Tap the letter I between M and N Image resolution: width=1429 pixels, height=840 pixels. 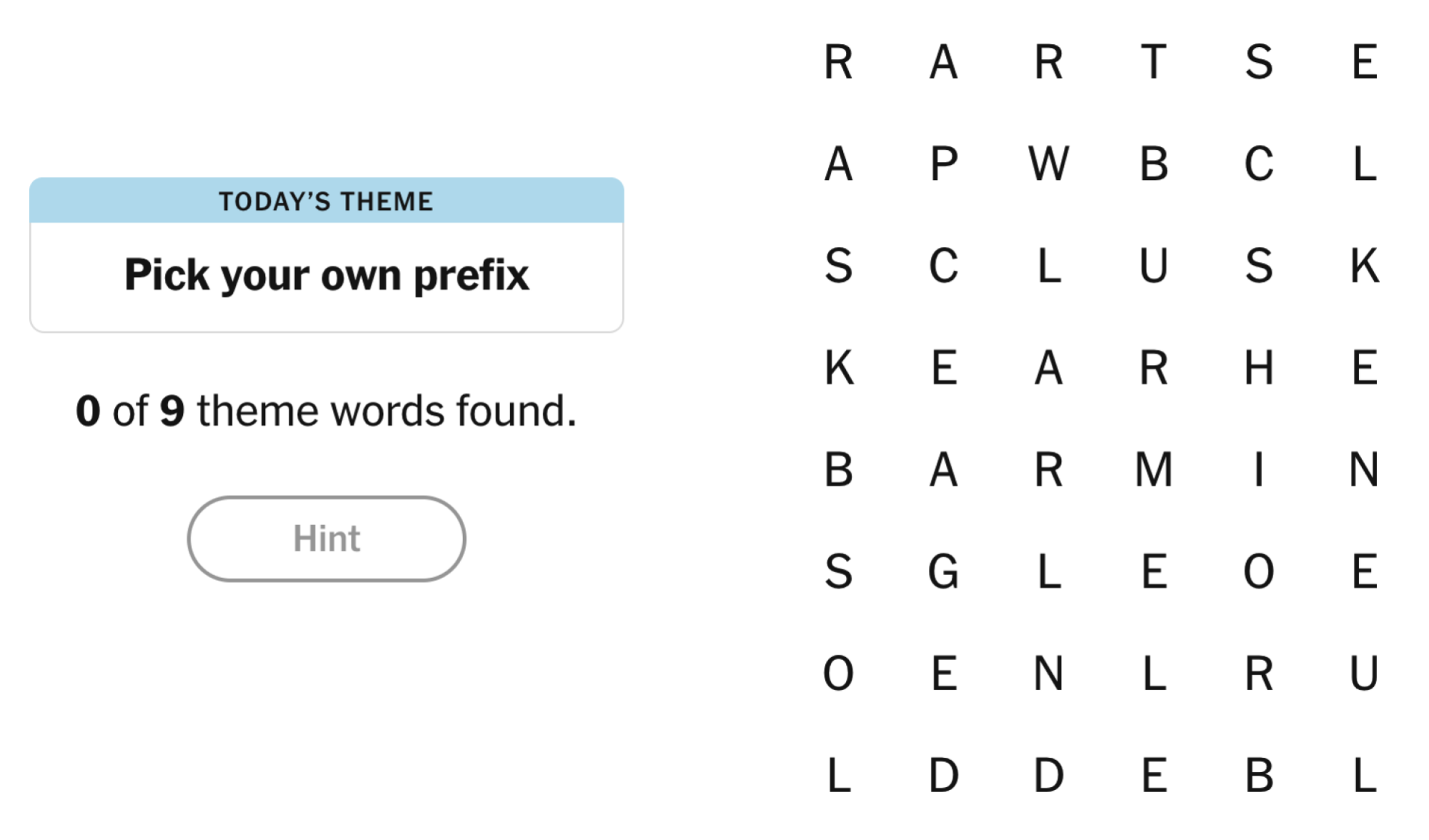[x=1259, y=470]
